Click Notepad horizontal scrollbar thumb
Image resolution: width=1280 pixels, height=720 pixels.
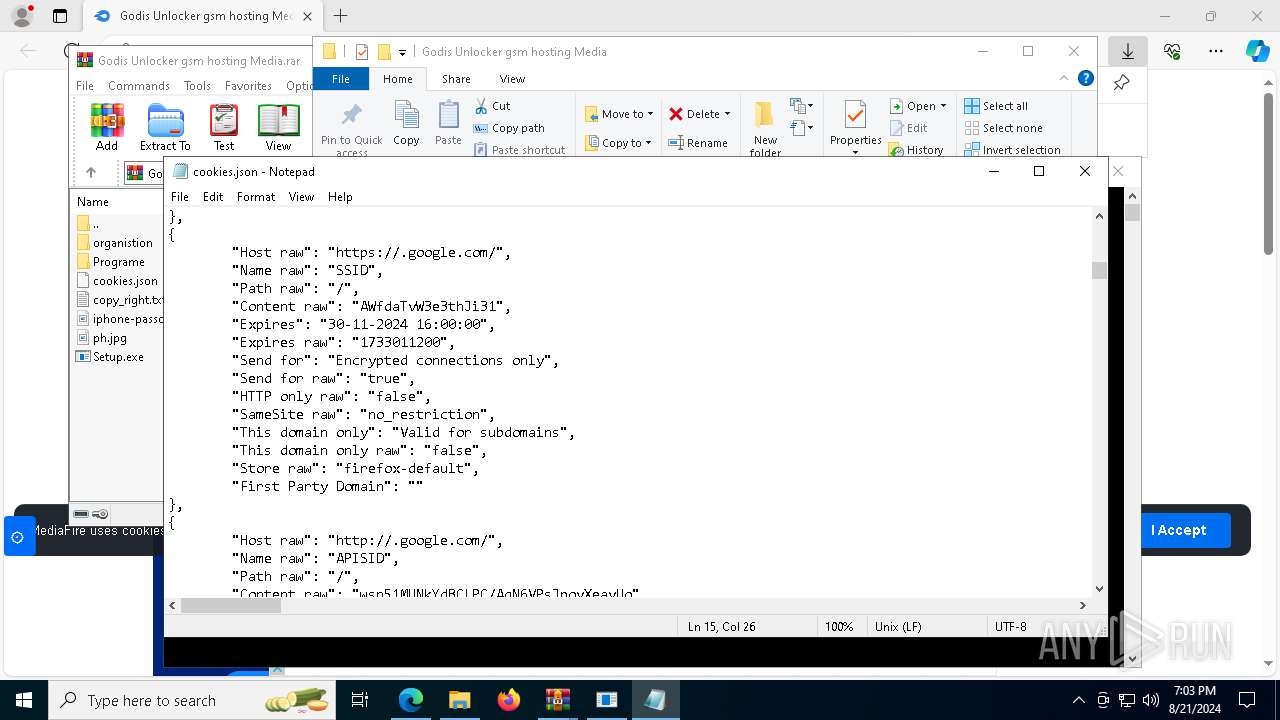(x=230, y=605)
